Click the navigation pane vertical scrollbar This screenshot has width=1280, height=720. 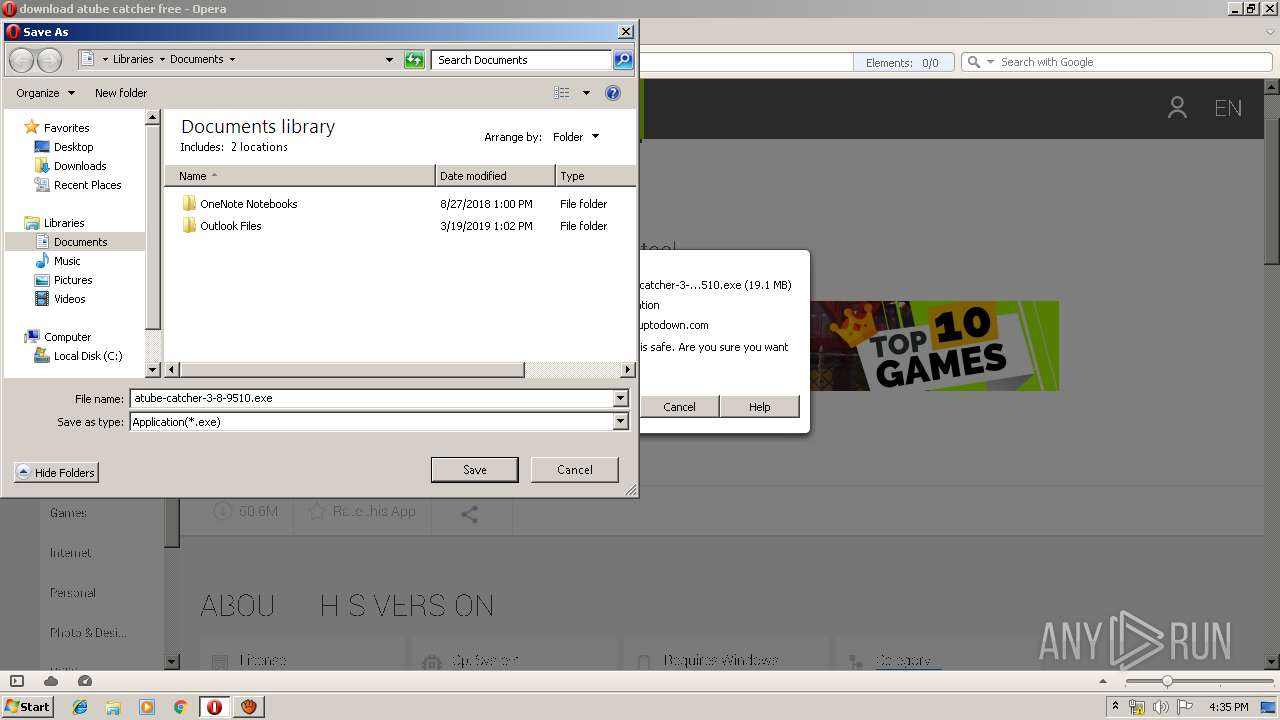153,227
